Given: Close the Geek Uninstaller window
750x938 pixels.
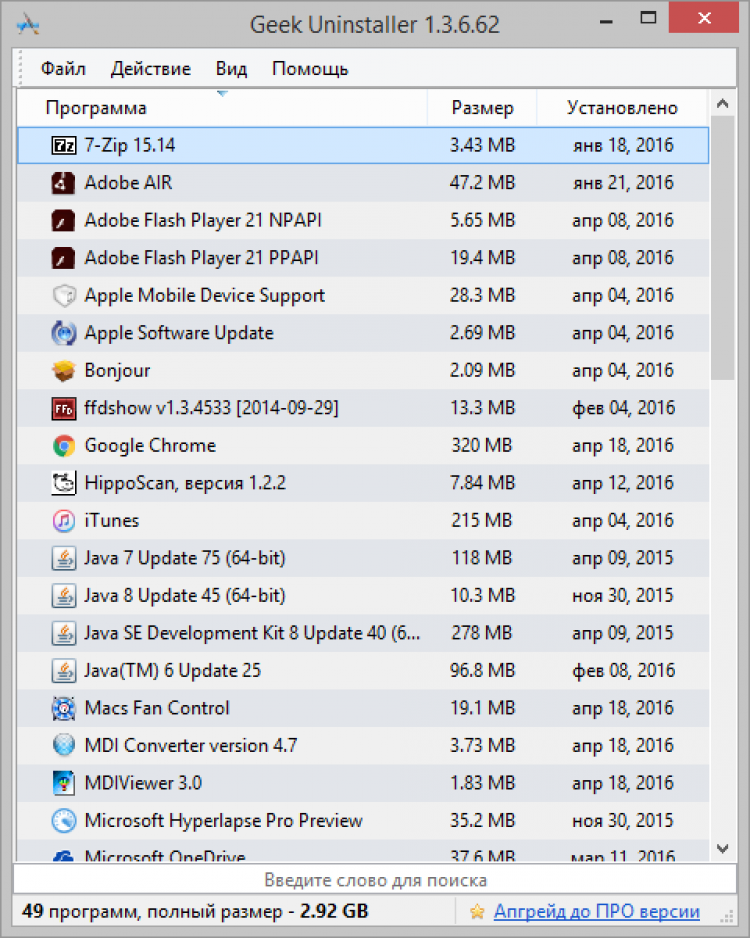Looking at the screenshot, I should tap(704, 18).
